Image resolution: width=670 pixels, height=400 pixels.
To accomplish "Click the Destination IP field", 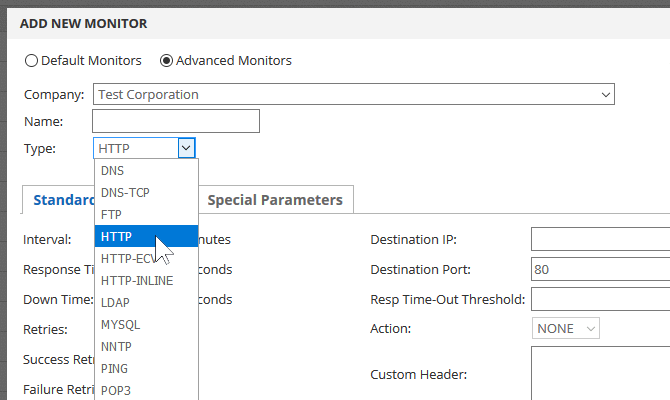I will 600,240.
